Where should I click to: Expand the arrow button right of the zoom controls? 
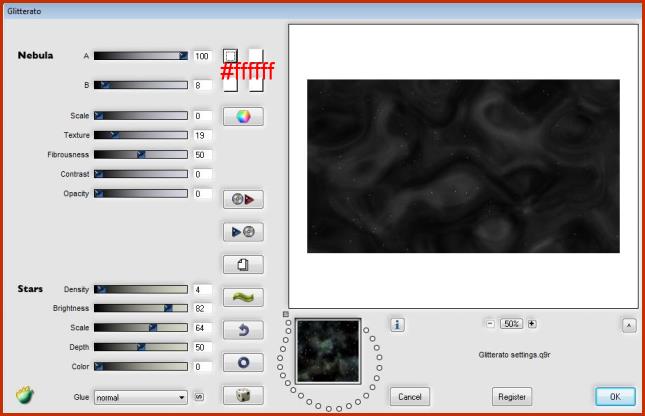pyautogui.click(x=629, y=324)
